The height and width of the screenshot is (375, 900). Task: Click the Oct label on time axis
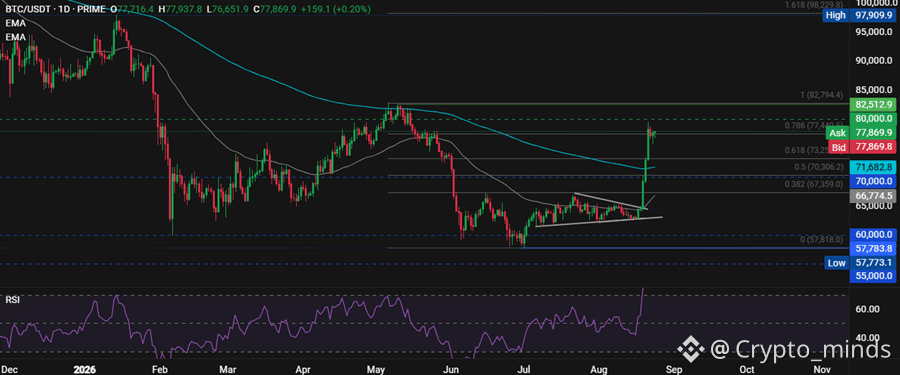747,369
